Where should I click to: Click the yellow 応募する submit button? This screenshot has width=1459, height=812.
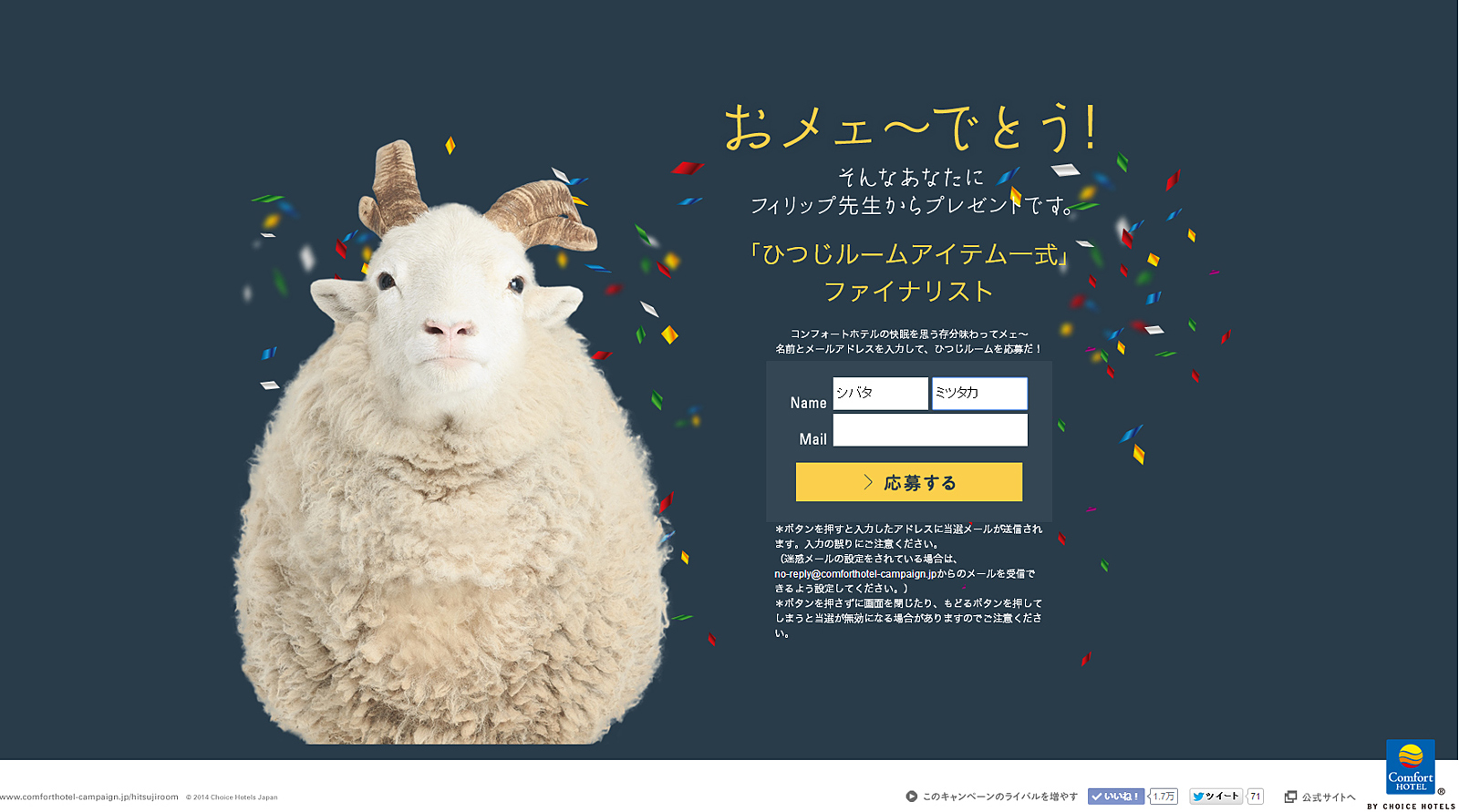coord(908,482)
